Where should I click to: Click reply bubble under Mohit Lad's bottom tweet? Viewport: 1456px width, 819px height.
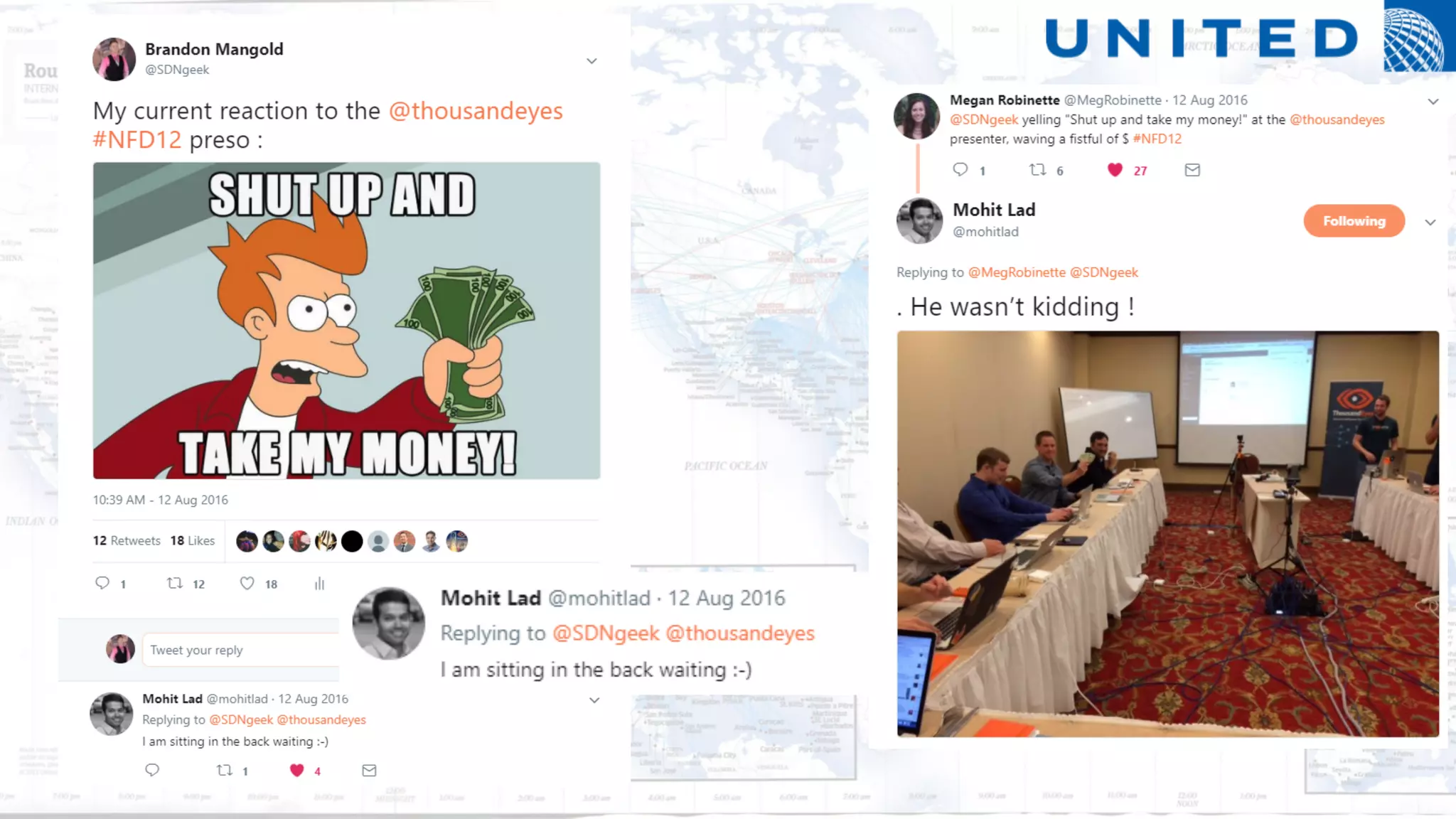(x=152, y=770)
